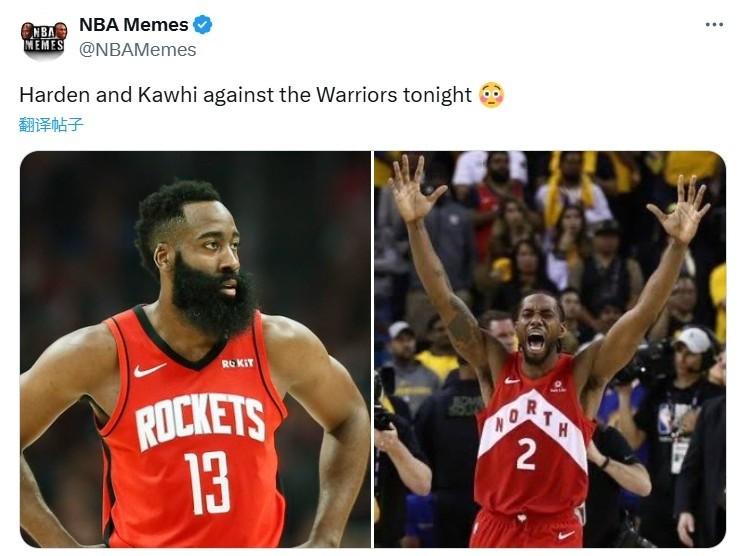Open the right Raptors player photo
This screenshot has height=556, width=740.
(x=550, y=349)
